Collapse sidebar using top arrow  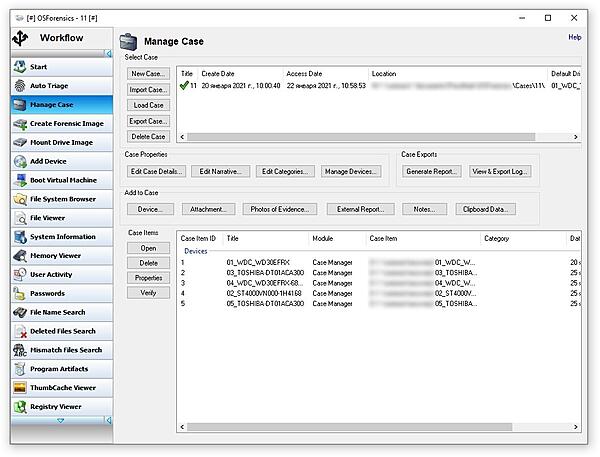[x=109, y=54]
